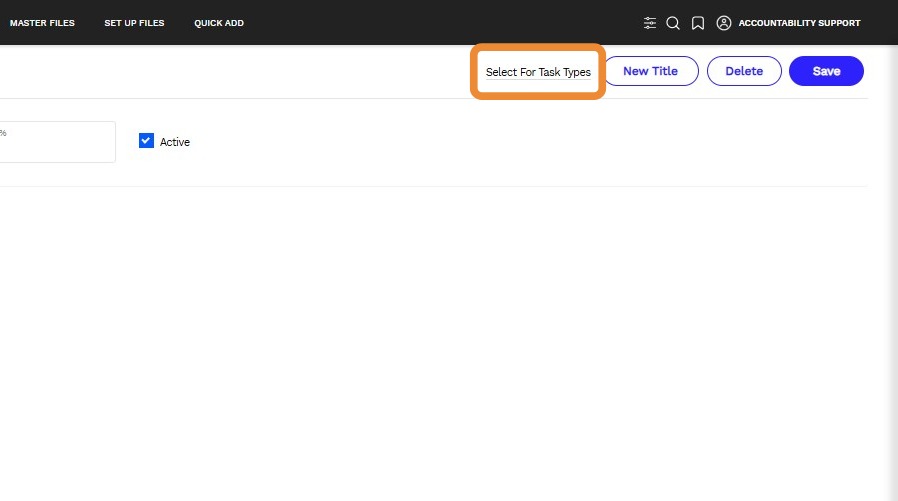Open the Quick Add menu
This screenshot has height=501, width=898.
click(x=219, y=23)
